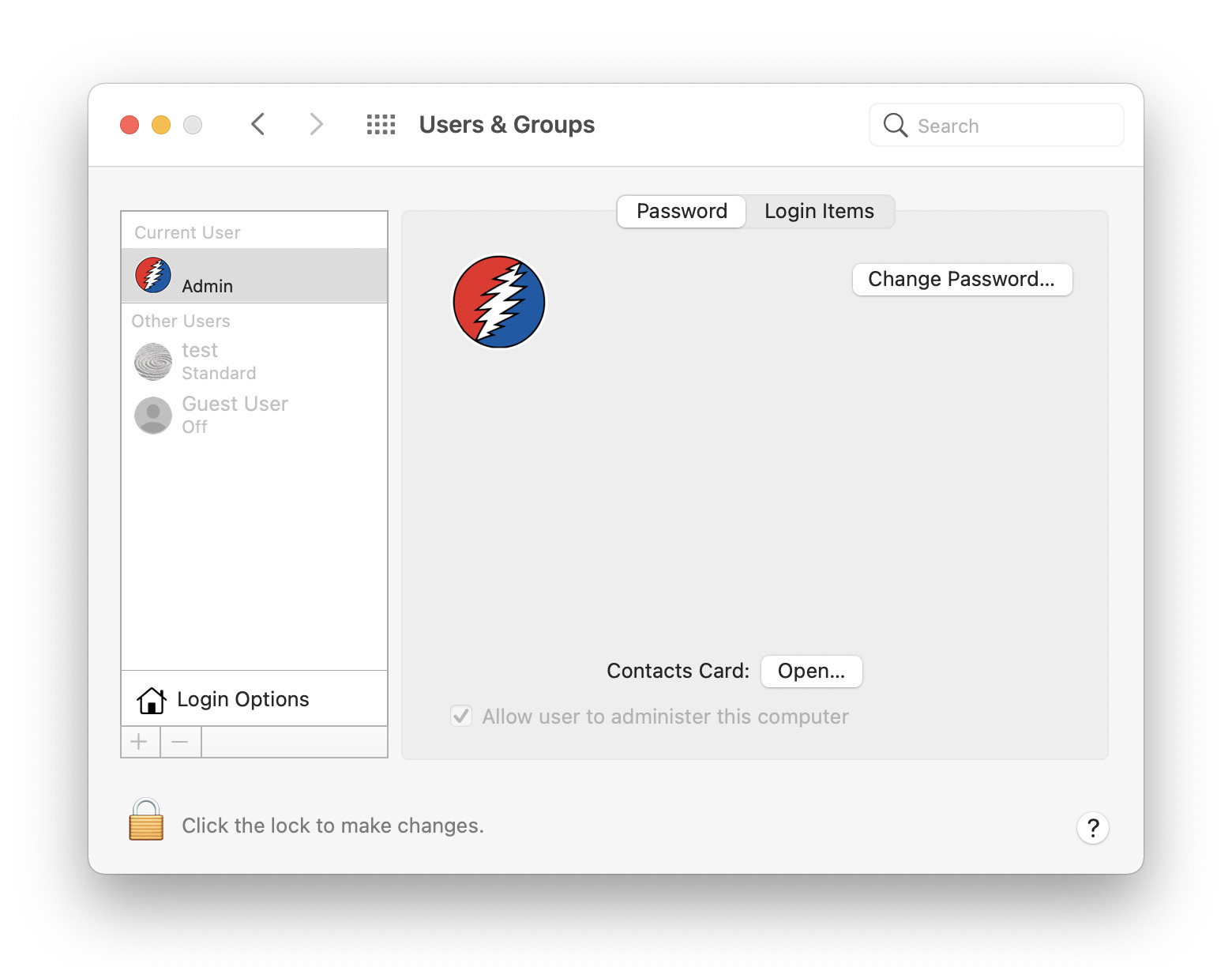Image resolution: width=1232 pixels, height=967 pixels.
Task: Open the Contacts Card
Action: pyautogui.click(x=811, y=671)
